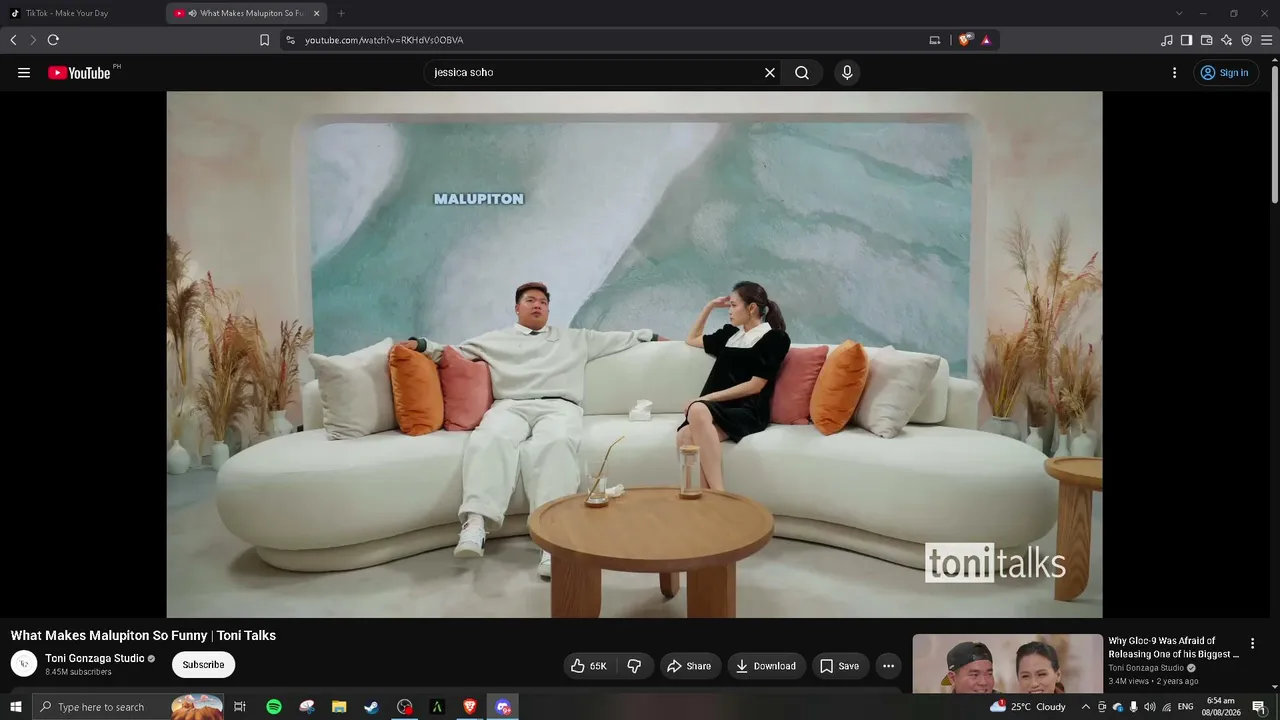Open the Brave playlist music icon
Image resolution: width=1280 pixels, height=720 pixels.
click(x=1167, y=40)
